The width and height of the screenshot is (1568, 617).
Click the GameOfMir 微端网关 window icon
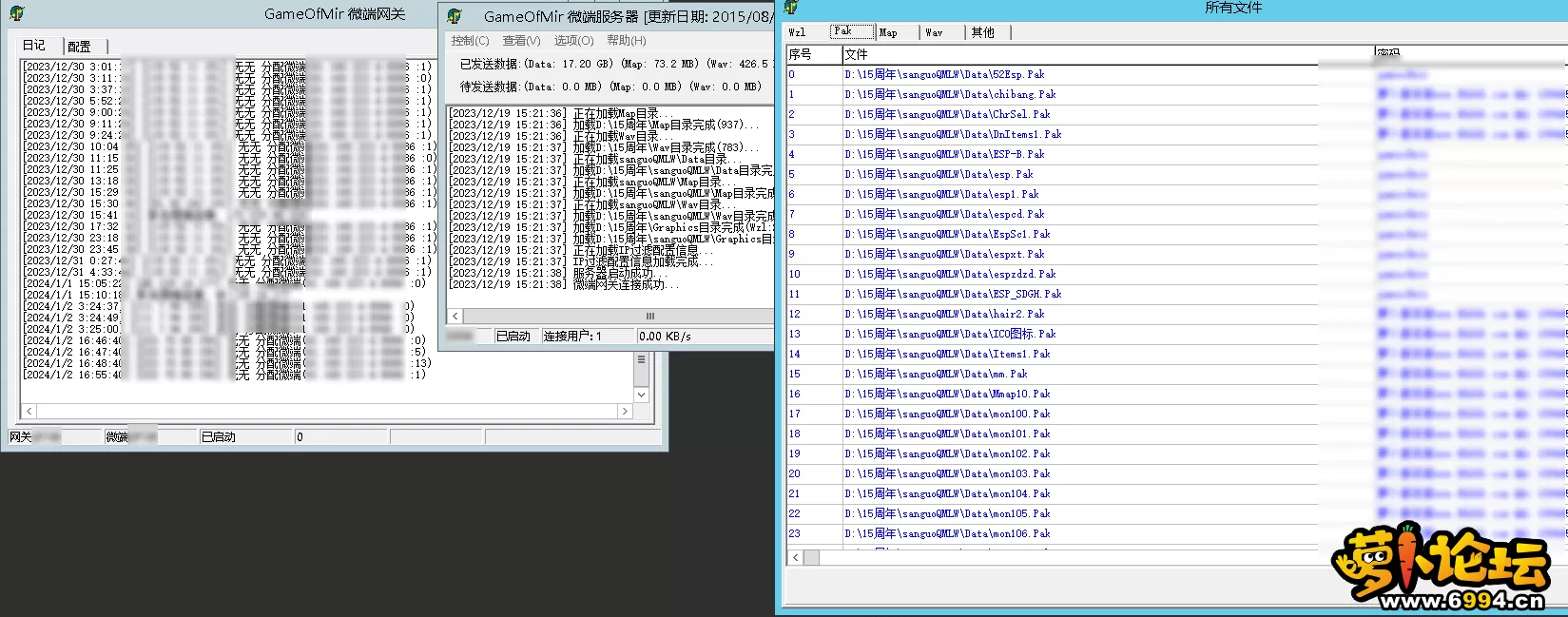(16, 13)
